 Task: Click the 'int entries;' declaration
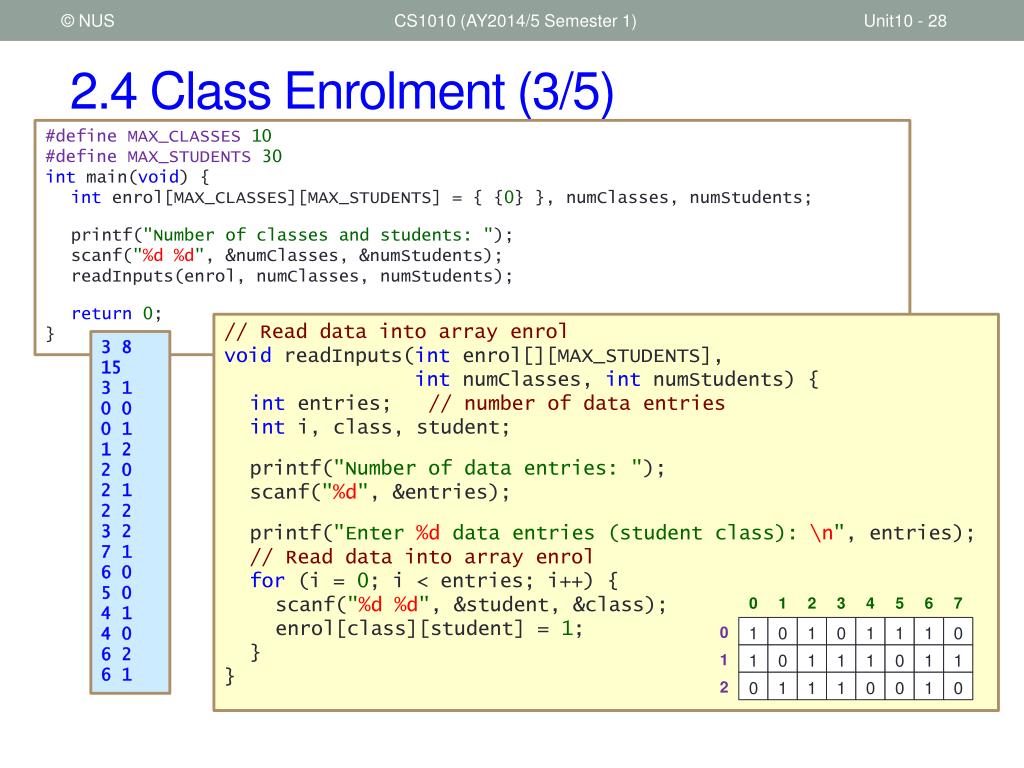point(320,403)
